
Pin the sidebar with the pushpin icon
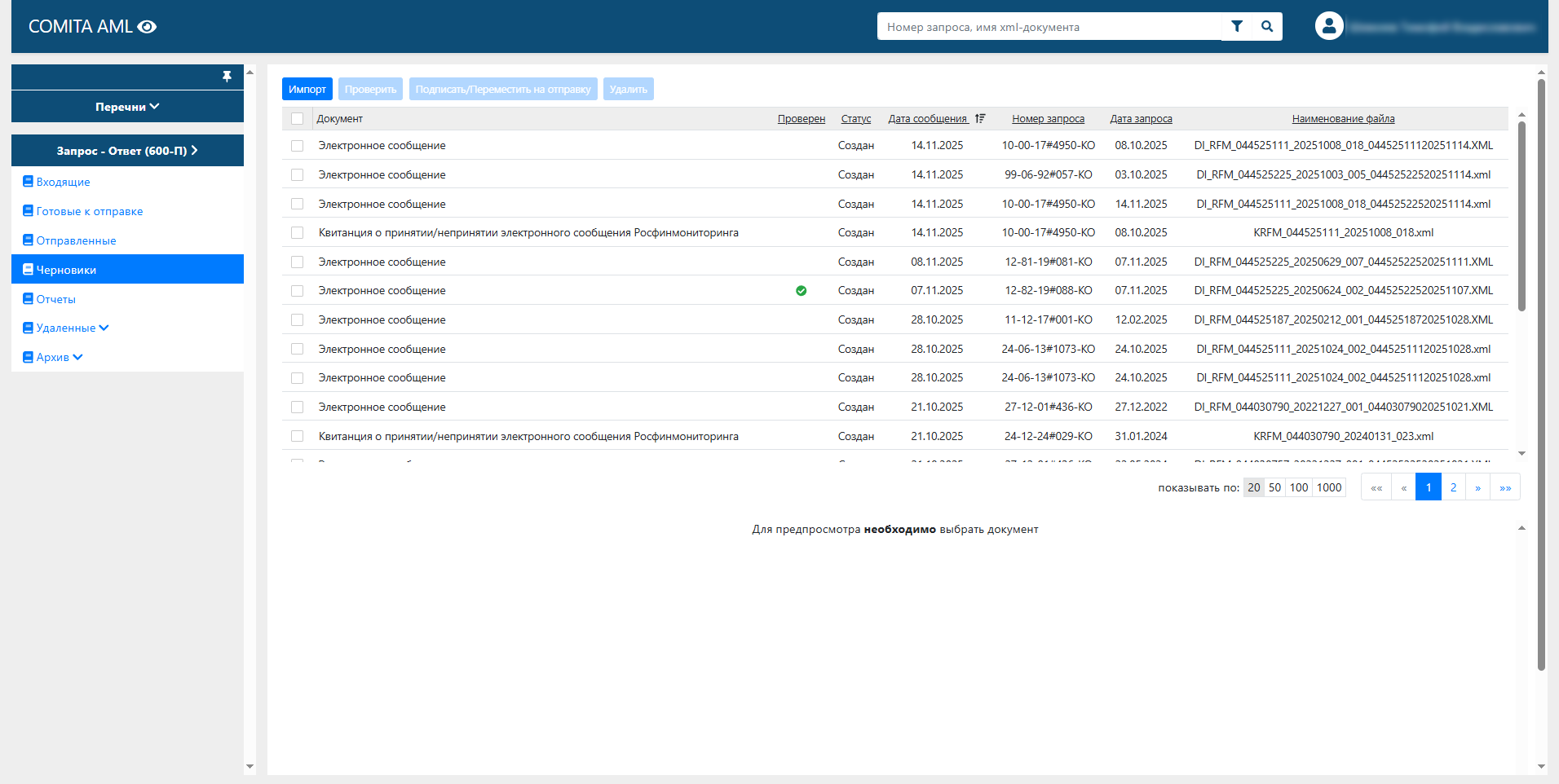pyautogui.click(x=227, y=77)
